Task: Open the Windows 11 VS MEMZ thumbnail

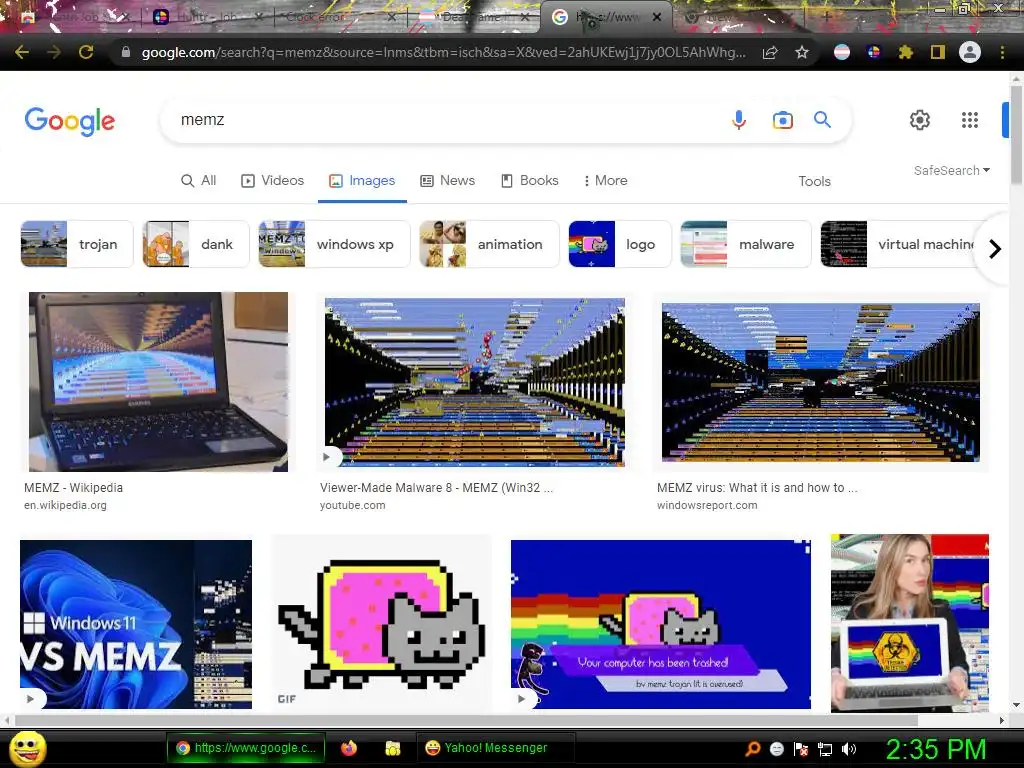Action: (136, 624)
